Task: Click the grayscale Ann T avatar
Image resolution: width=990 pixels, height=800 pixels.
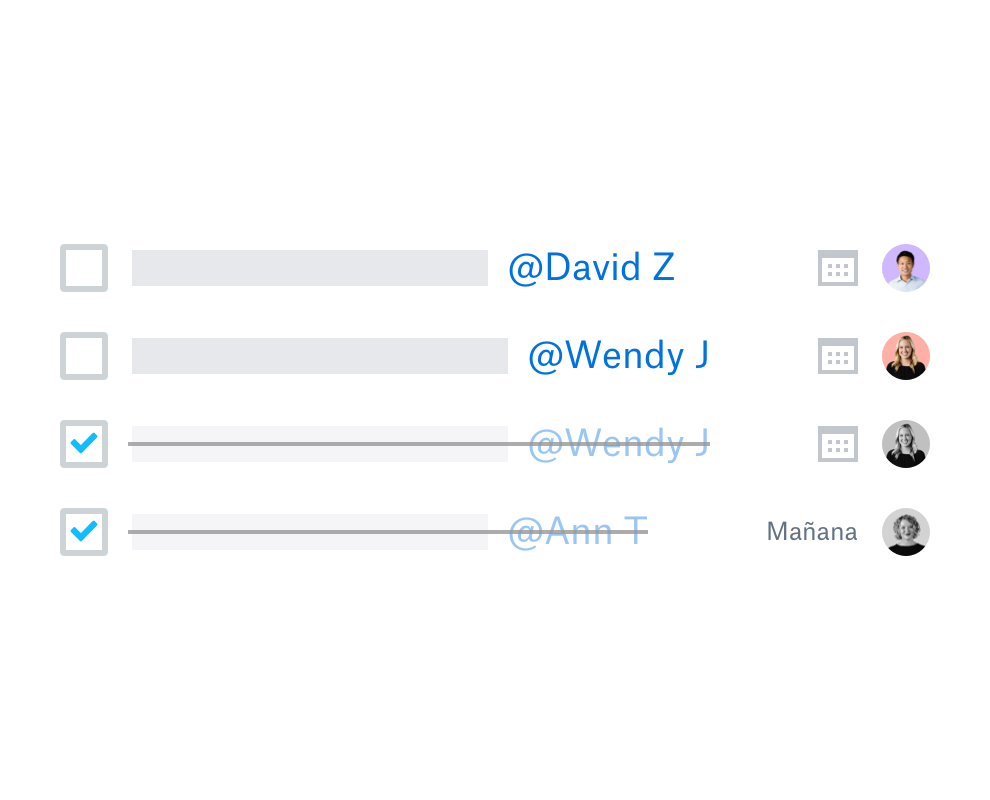Action: click(x=906, y=532)
